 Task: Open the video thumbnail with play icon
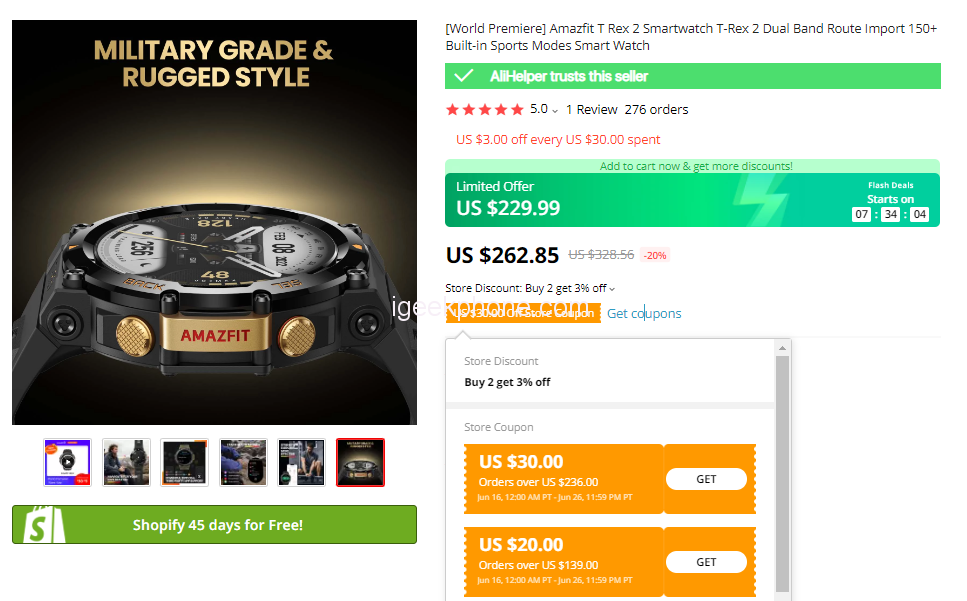coord(67,462)
